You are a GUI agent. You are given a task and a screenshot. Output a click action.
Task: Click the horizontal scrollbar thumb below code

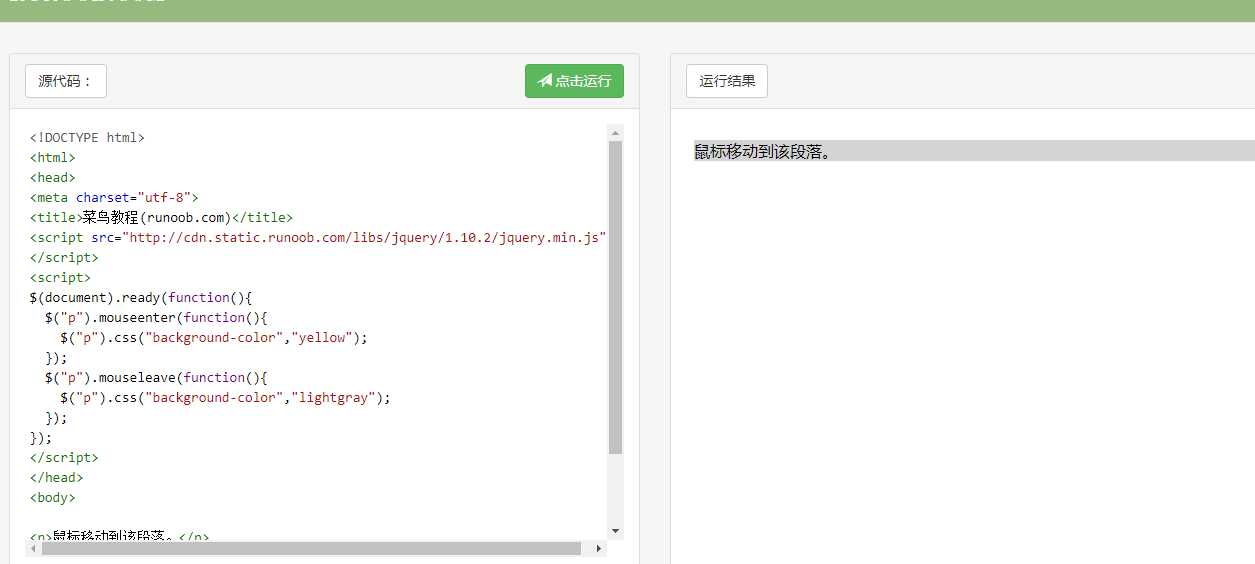pyautogui.click(x=311, y=548)
